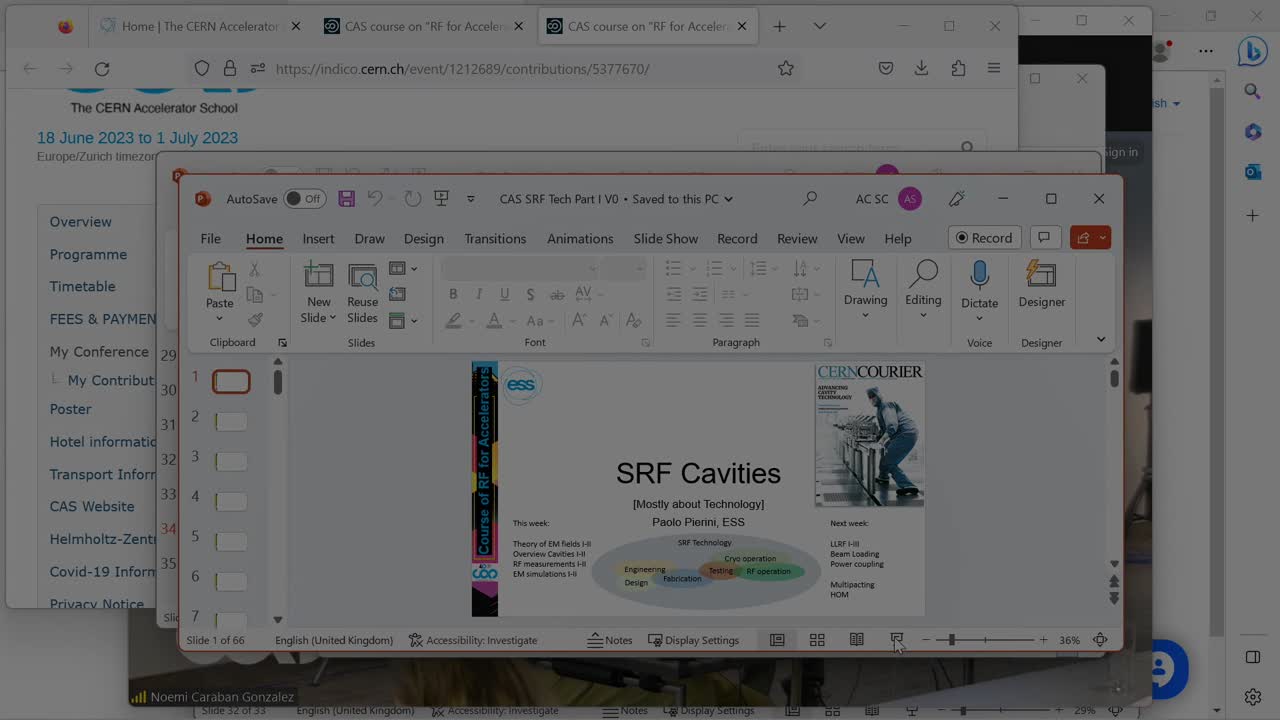
Task: Click the Paste clipboard icon
Action: (x=220, y=277)
